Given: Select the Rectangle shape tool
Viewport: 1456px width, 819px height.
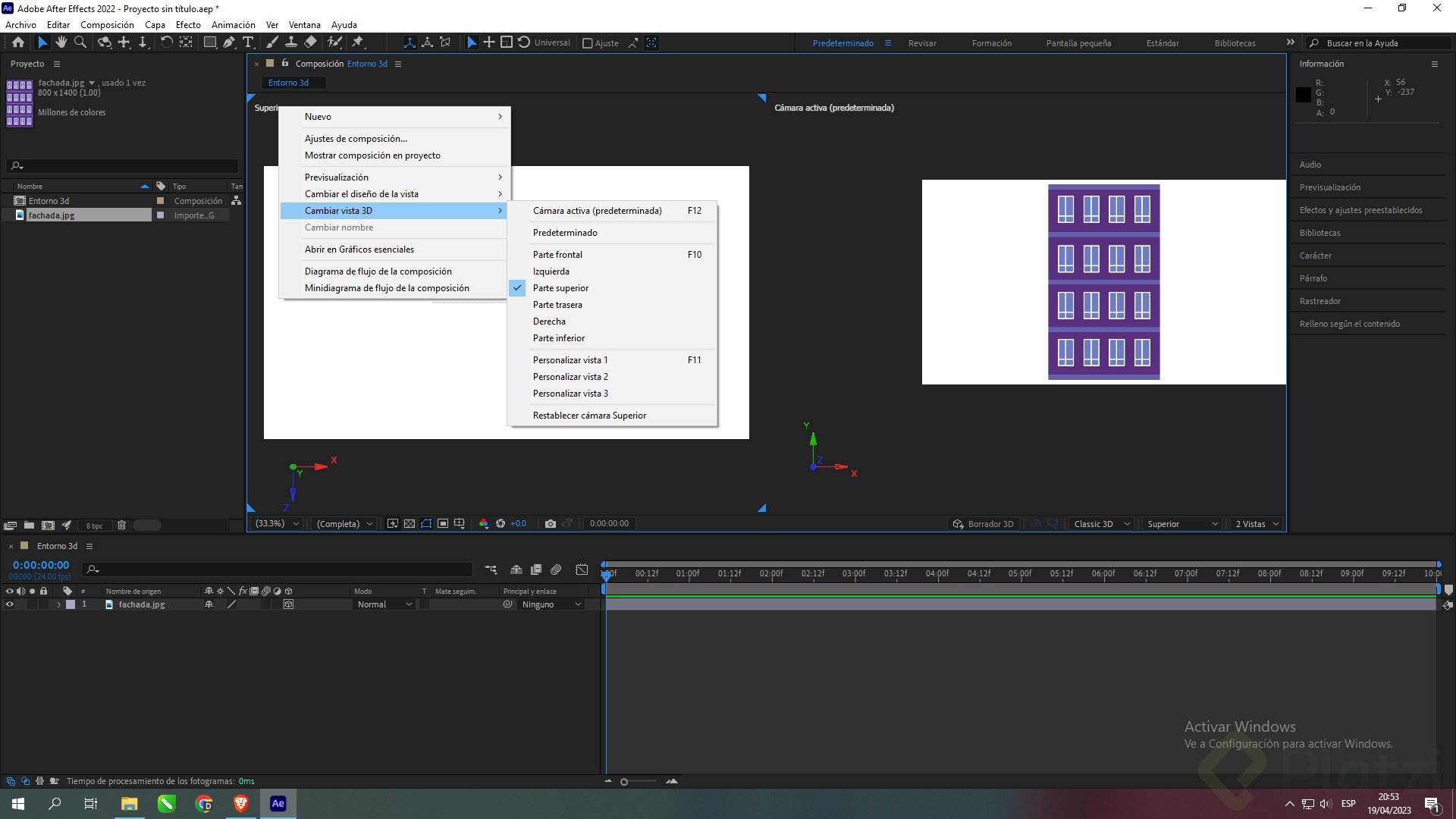Looking at the screenshot, I should pyautogui.click(x=210, y=42).
